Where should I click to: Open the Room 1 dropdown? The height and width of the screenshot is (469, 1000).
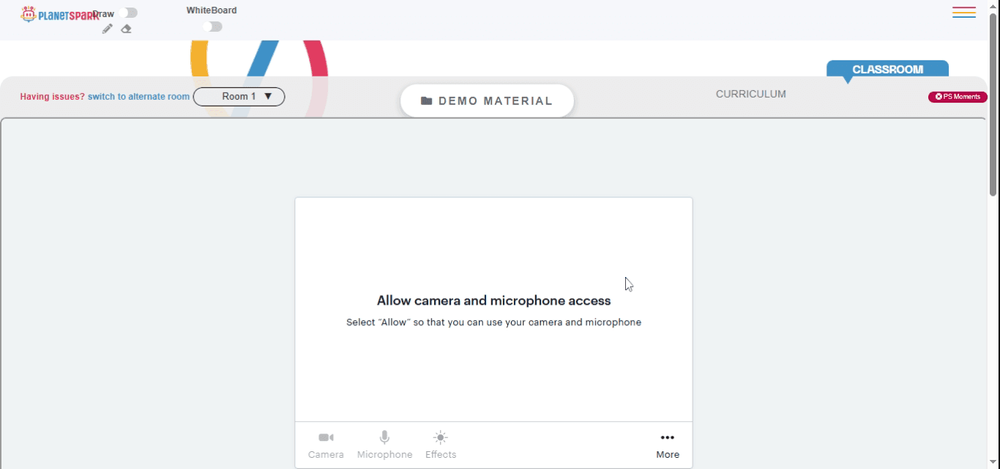click(x=239, y=96)
